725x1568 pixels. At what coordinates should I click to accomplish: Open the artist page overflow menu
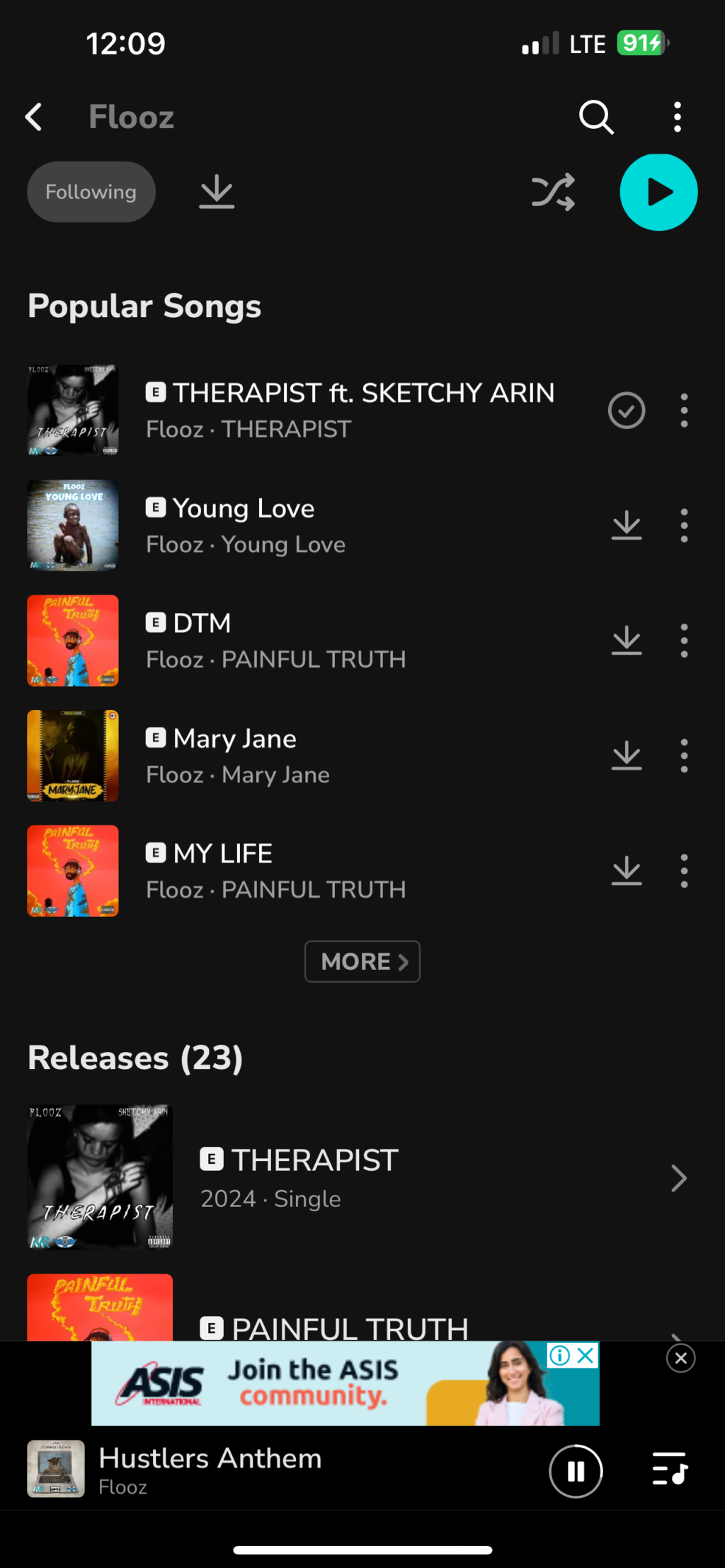click(x=678, y=117)
